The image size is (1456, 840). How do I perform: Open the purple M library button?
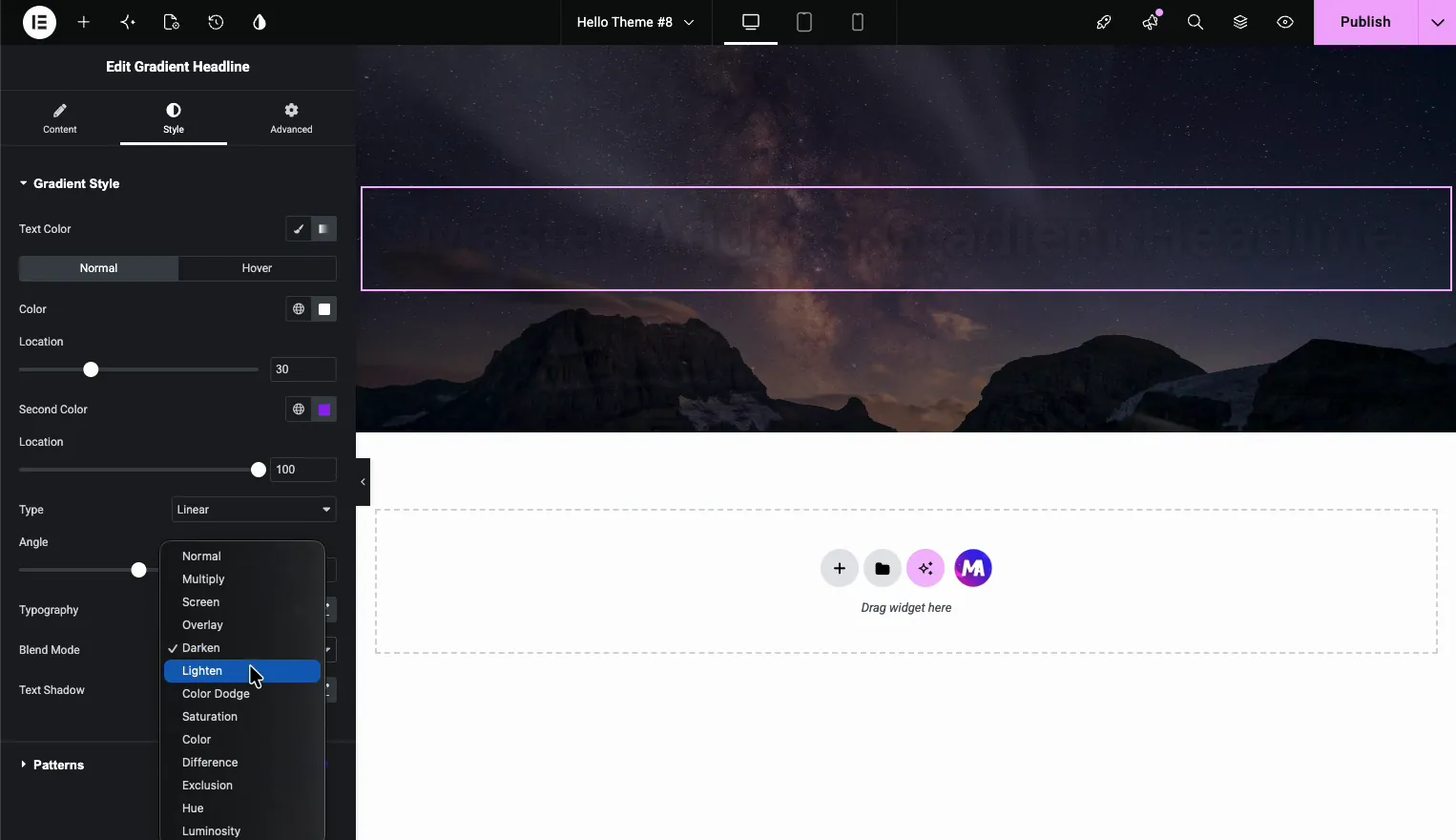point(973,569)
